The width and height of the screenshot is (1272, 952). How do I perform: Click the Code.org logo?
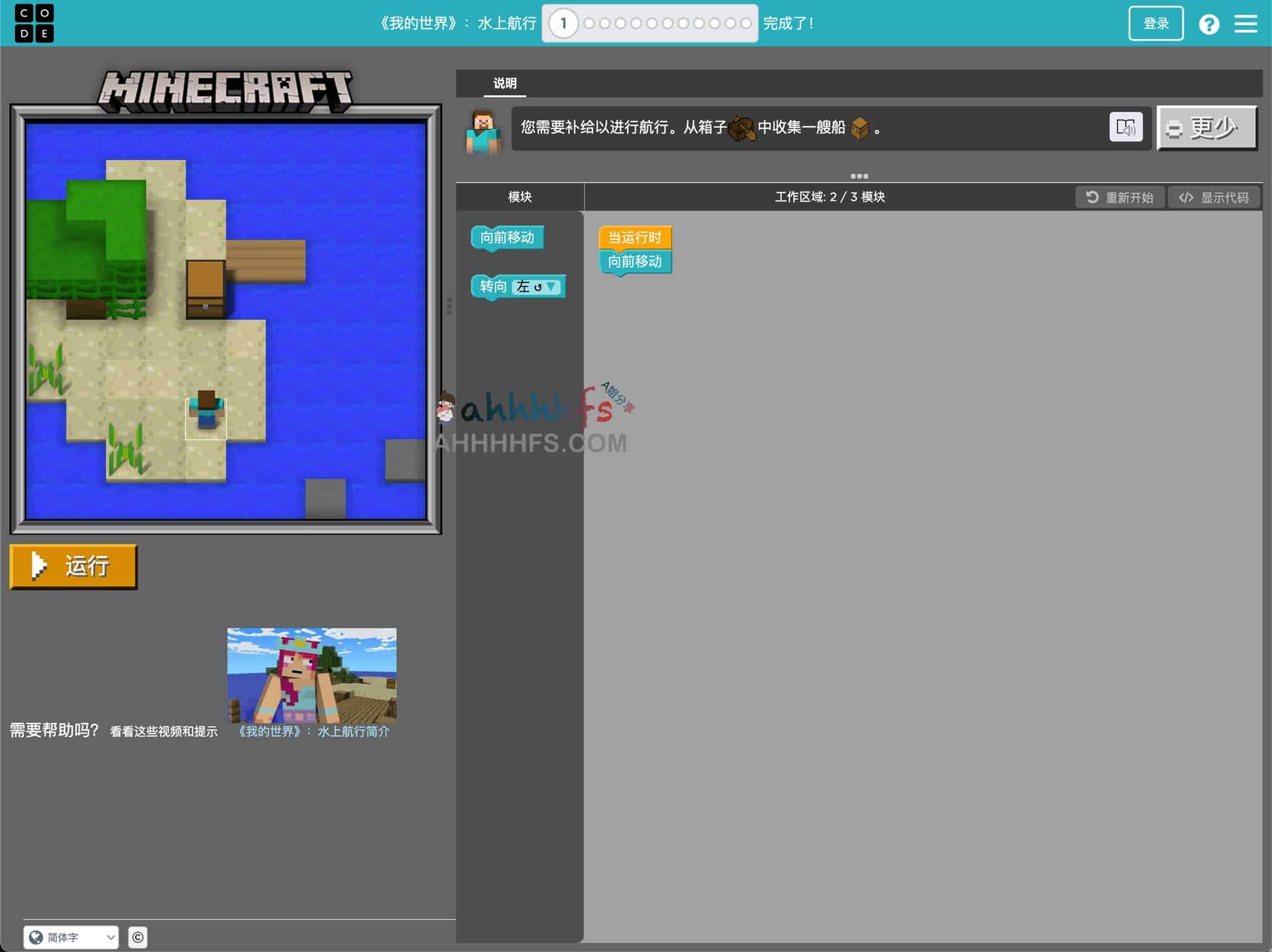click(x=34, y=23)
